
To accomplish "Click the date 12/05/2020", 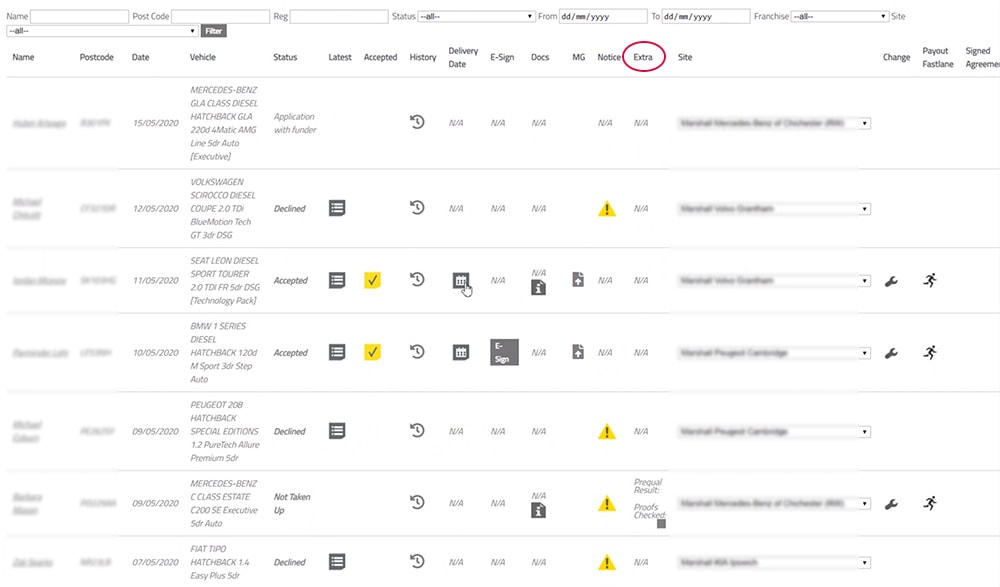I will [156, 209].
